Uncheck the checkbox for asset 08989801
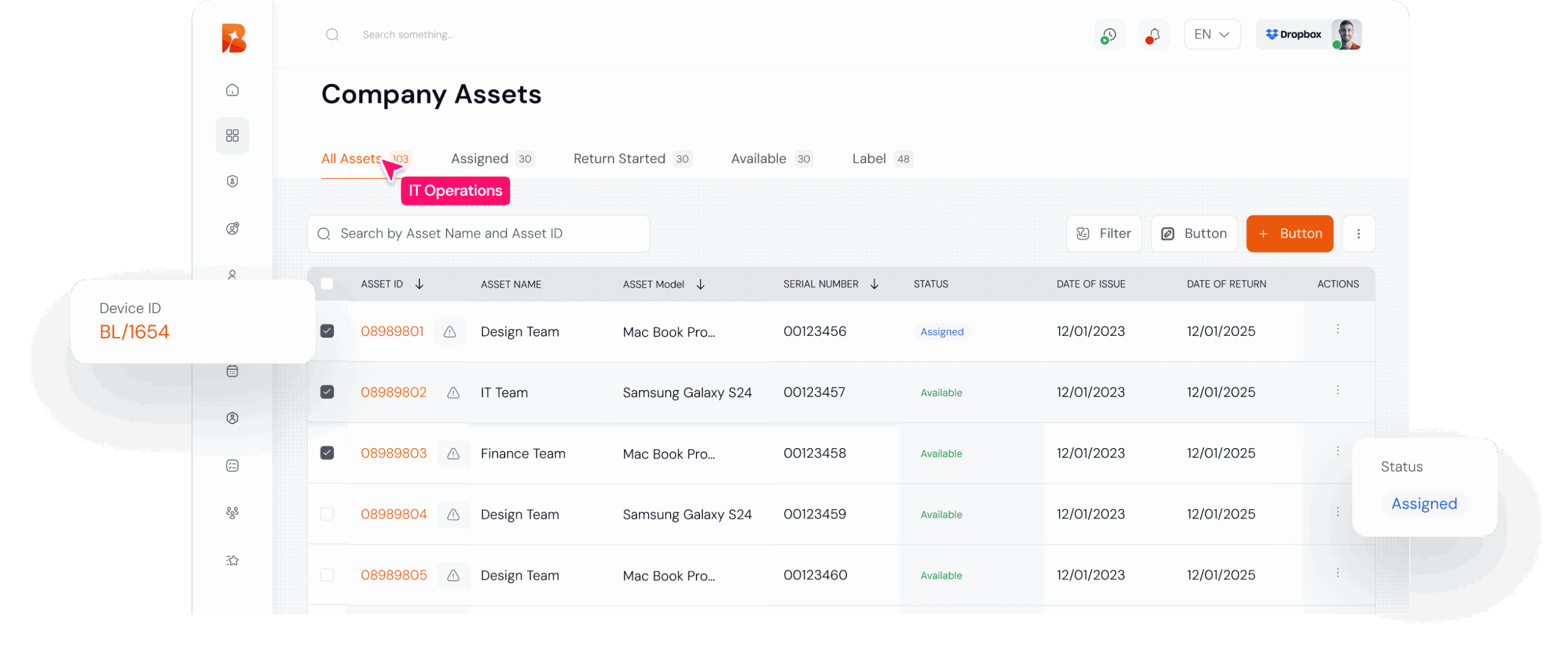Screen dimensions: 1568x646 [327, 331]
